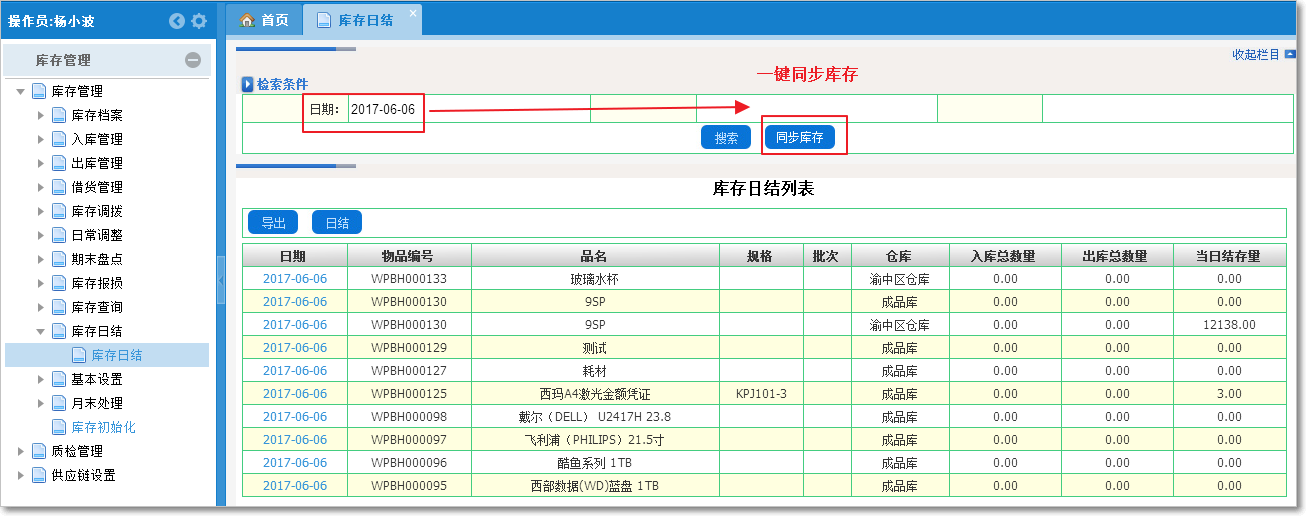Close the 库存日结 tab
1306x516 pixels.
[x=413, y=13]
